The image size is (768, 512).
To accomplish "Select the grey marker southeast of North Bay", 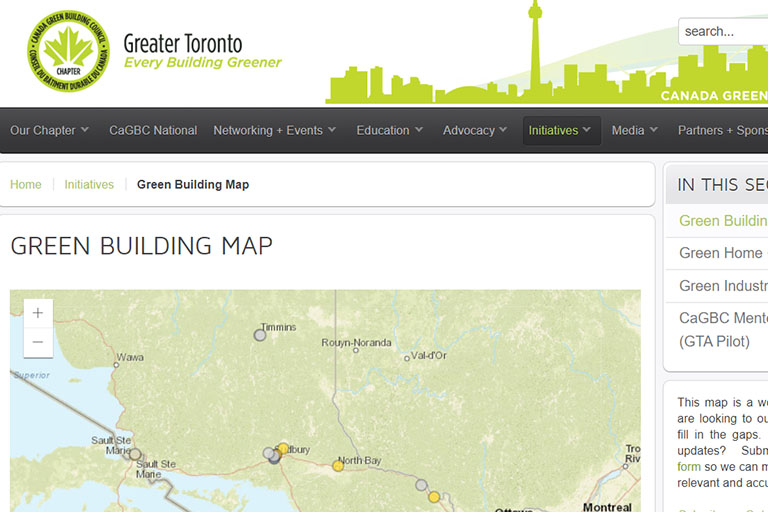I will (421, 486).
